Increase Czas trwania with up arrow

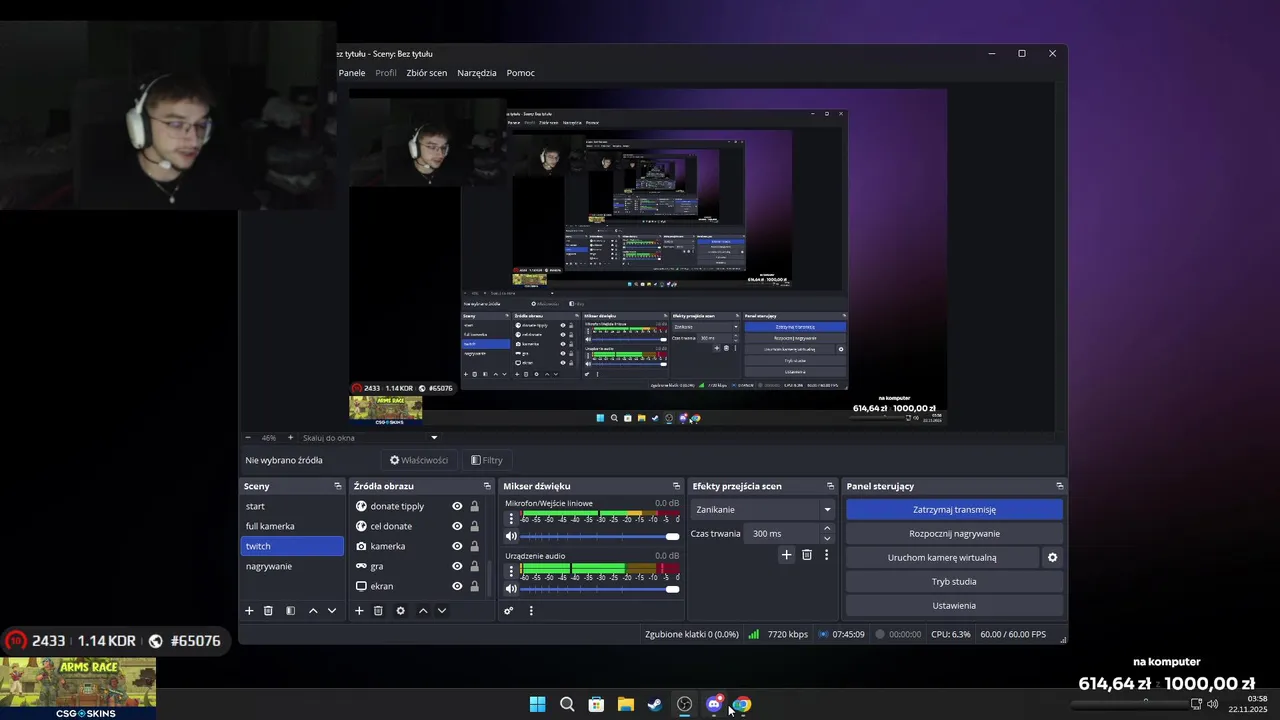point(827,529)
